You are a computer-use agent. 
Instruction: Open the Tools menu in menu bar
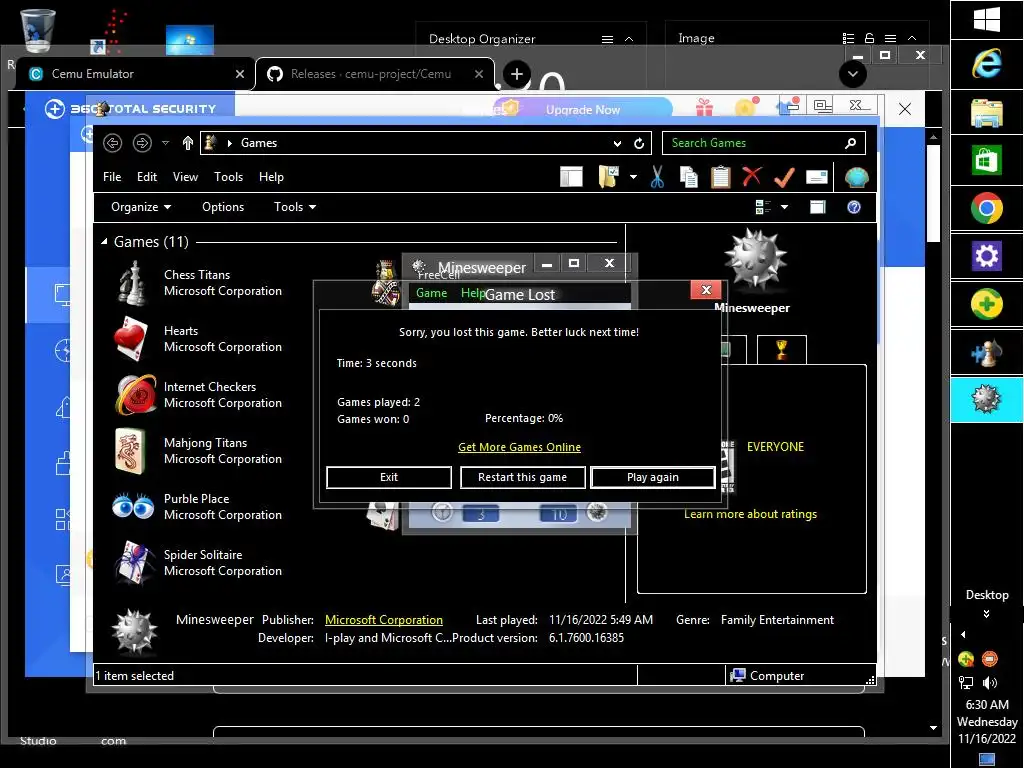(x=229, y=177)
